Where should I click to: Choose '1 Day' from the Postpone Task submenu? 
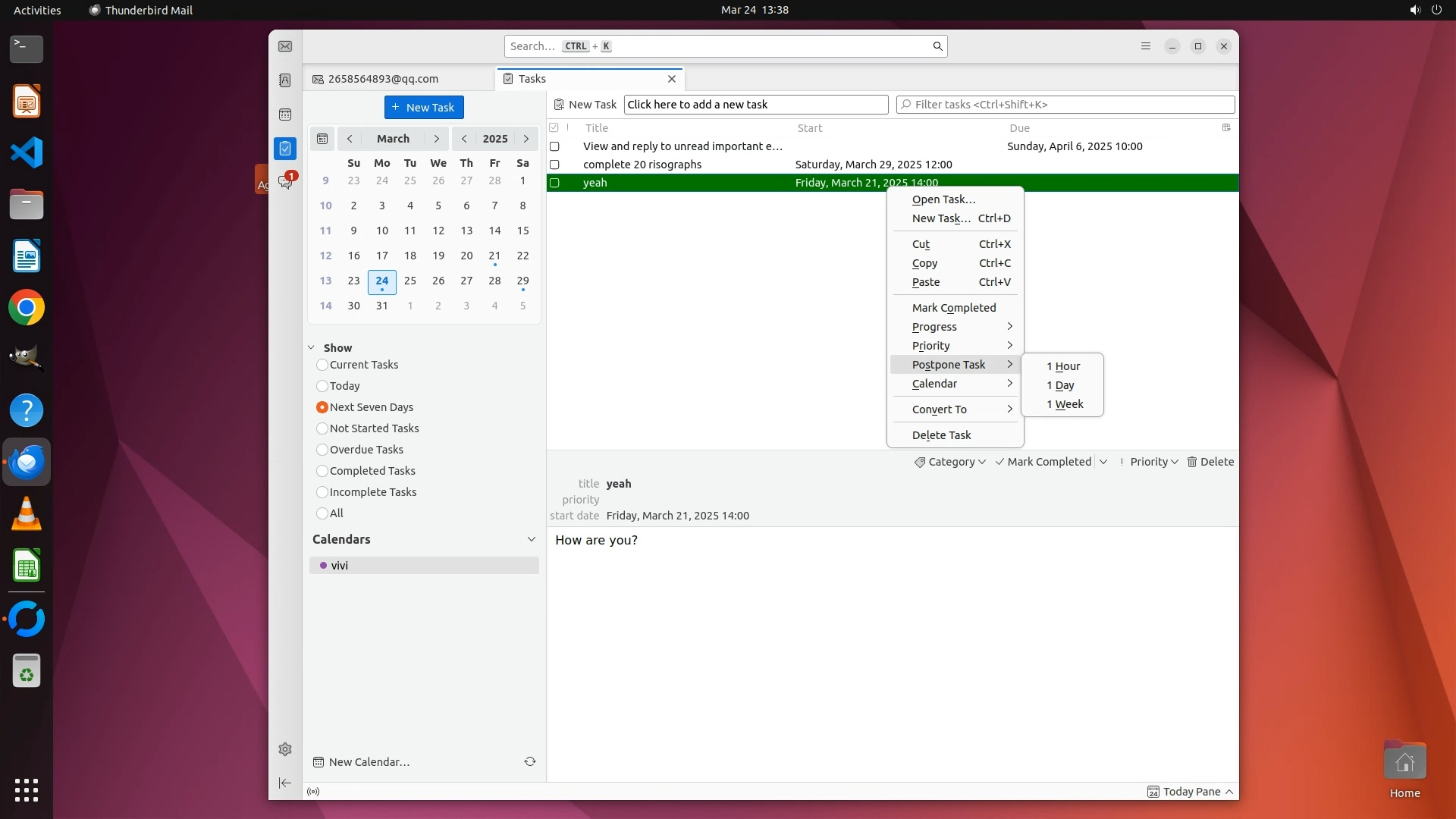click(1060, 385)
